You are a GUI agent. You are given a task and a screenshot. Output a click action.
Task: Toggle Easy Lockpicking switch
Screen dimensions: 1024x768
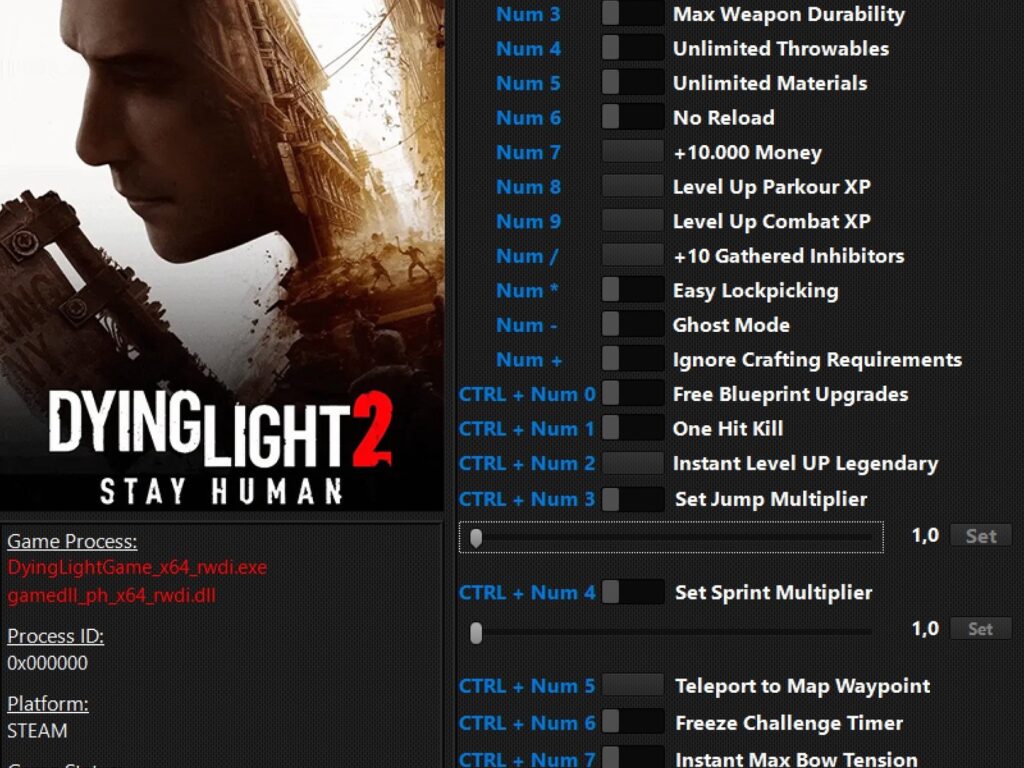click(x=632, y=290)
